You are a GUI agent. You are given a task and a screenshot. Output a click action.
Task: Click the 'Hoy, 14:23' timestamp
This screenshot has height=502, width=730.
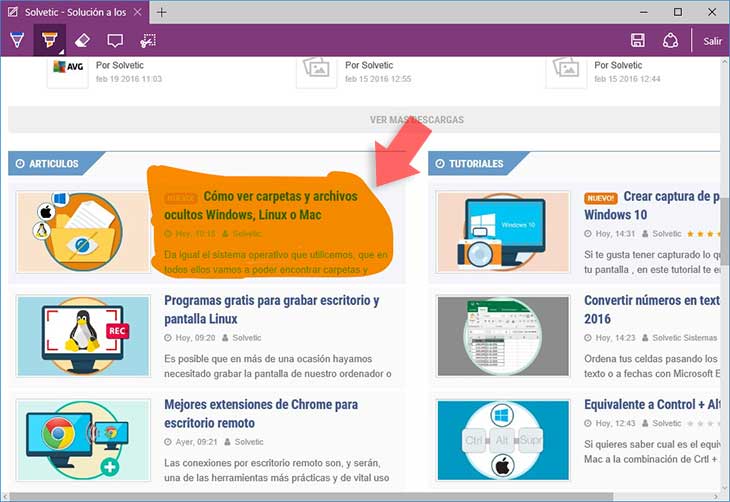click(x=615, y=338)
